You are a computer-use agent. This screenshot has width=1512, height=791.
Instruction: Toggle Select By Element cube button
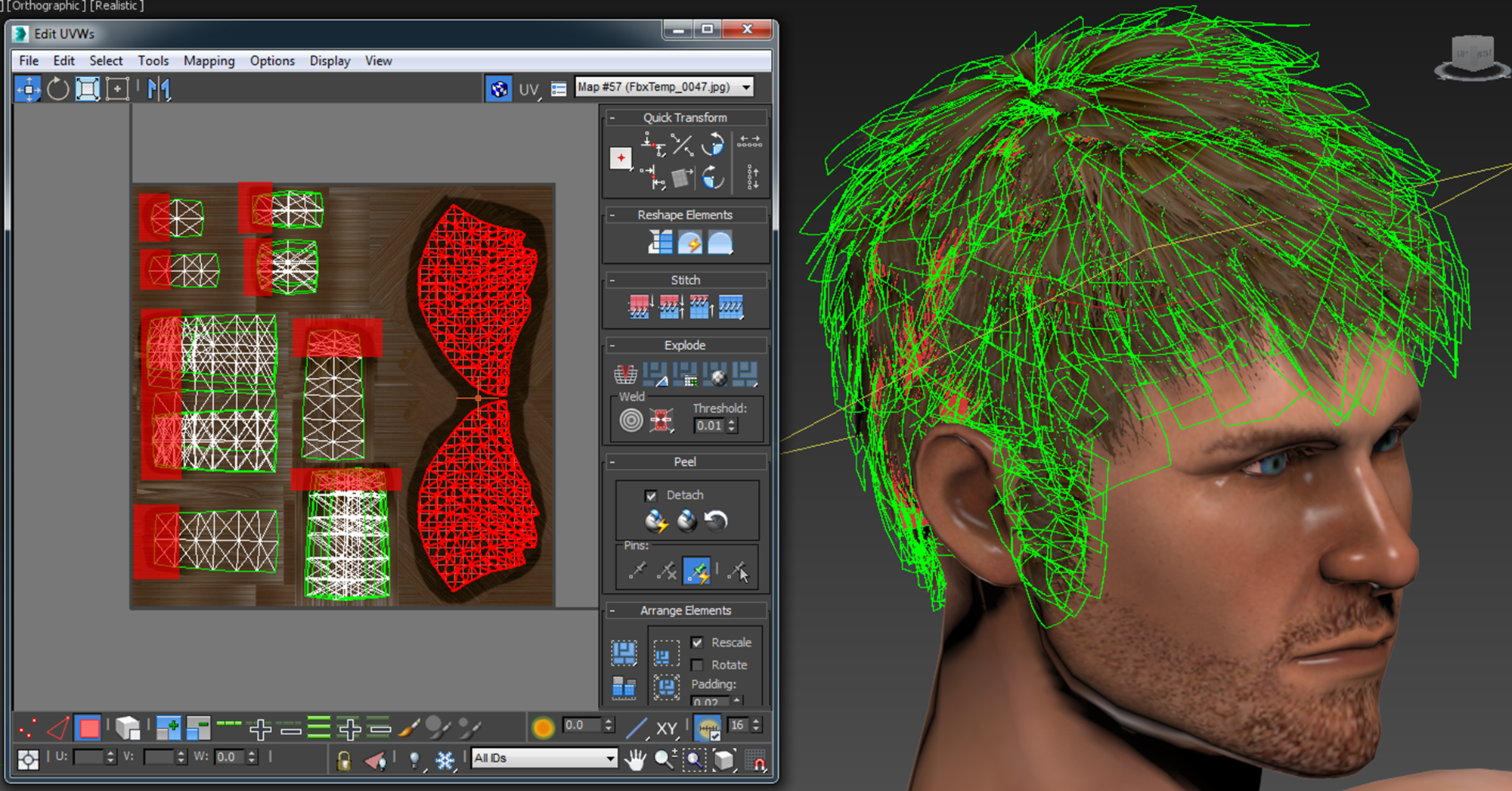pyautogui.click(x=128, y=728)
